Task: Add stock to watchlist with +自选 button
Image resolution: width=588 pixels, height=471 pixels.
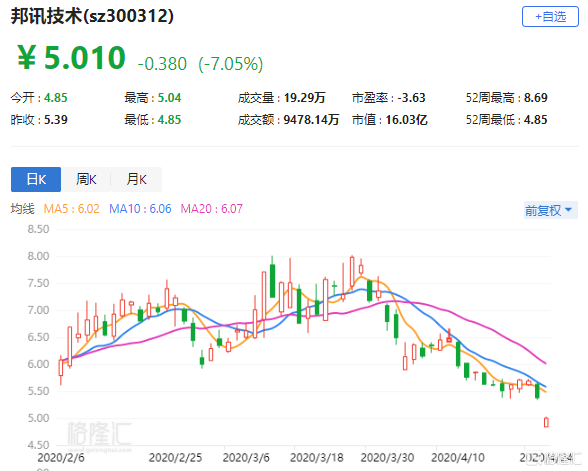Action: 550,16
